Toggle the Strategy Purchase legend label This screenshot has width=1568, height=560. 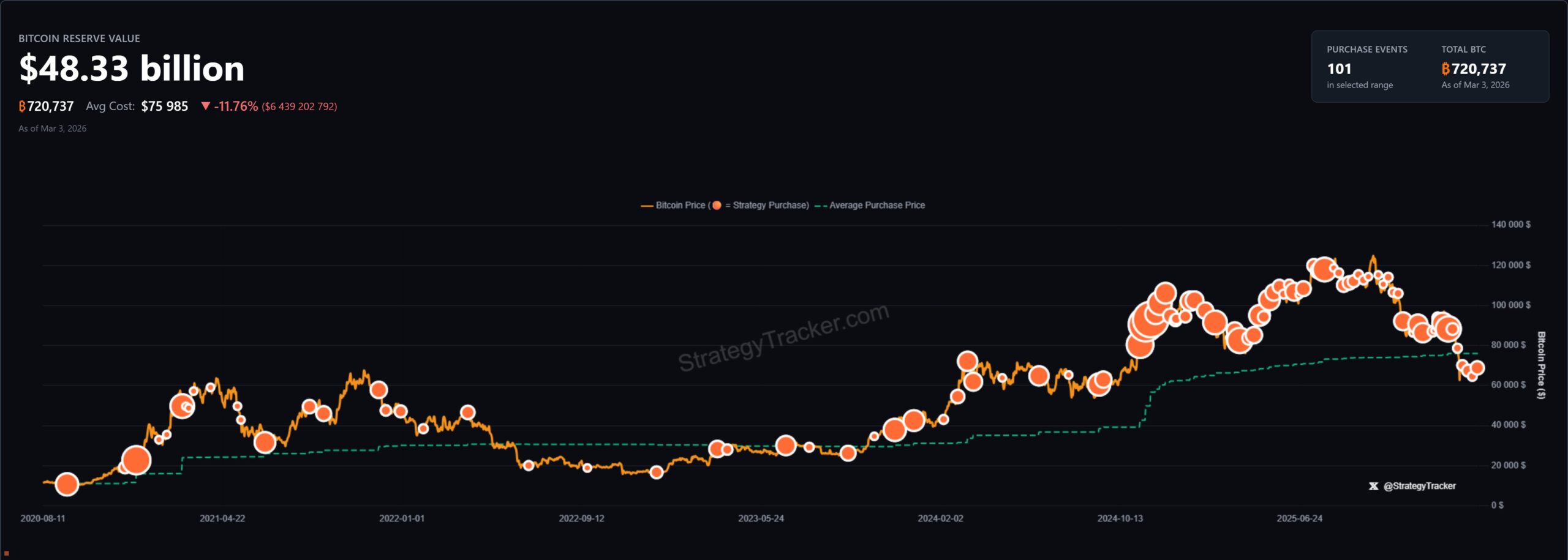[x=770, y=205]
